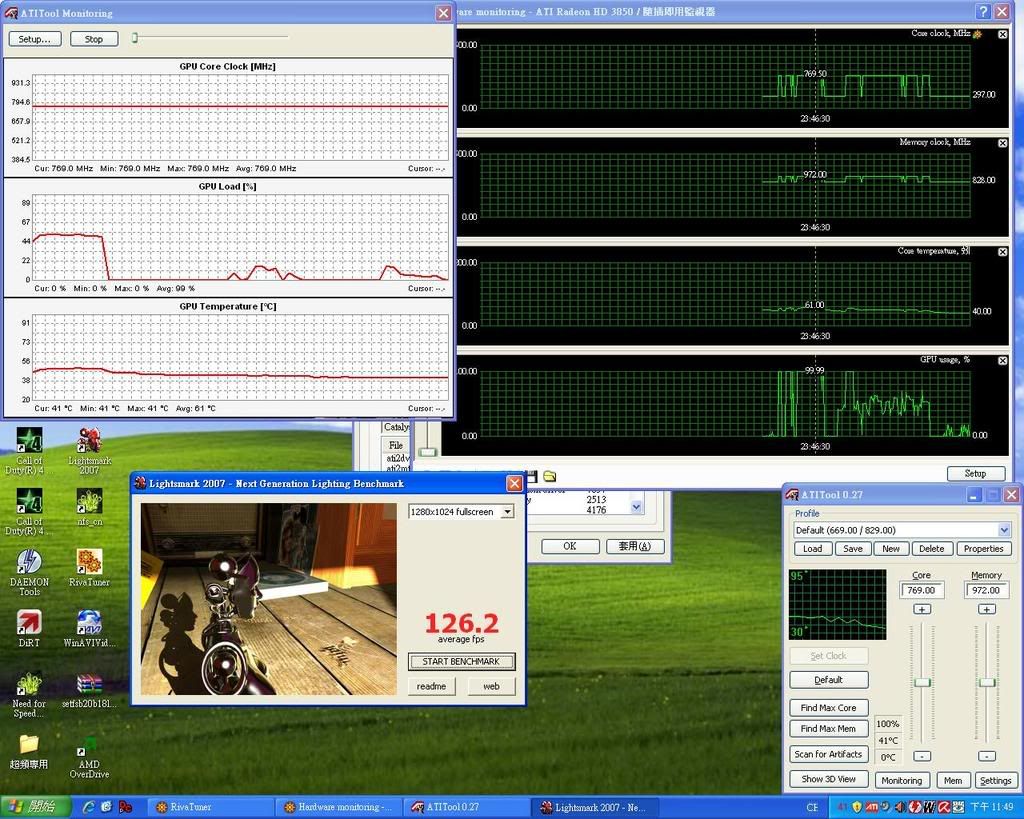This screenshot has height=819, width=1024.
Task: Open profile Properties in ATITool
Action: (984, 549)
